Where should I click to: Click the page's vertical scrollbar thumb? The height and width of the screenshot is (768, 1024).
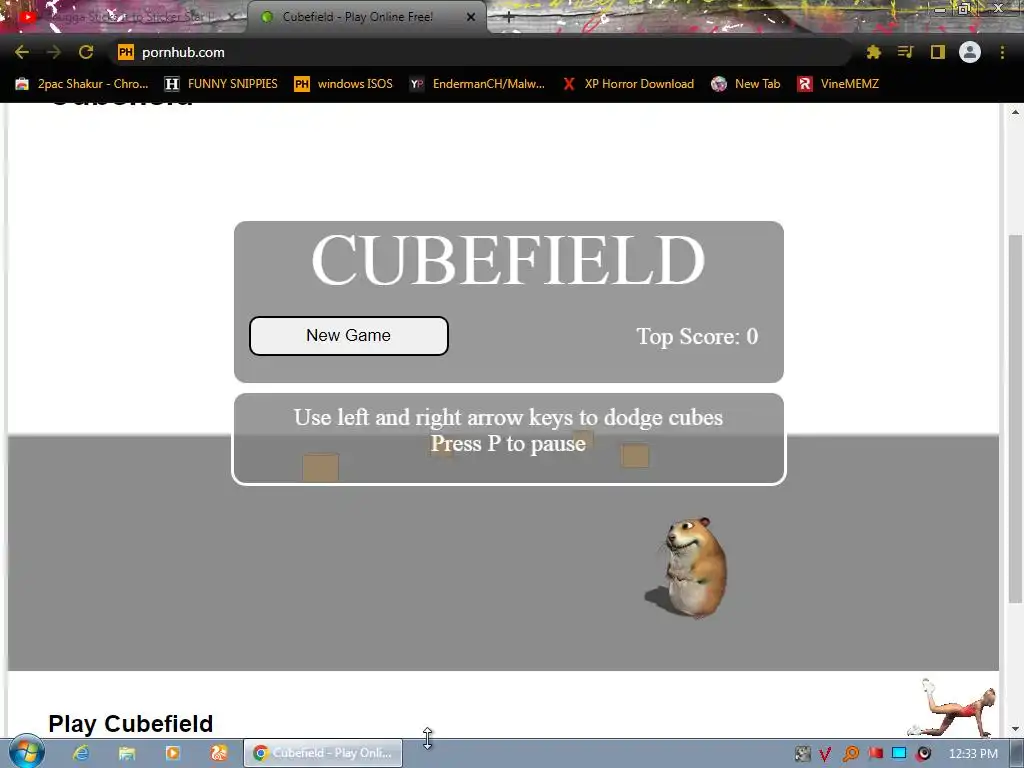[1015, 418]
